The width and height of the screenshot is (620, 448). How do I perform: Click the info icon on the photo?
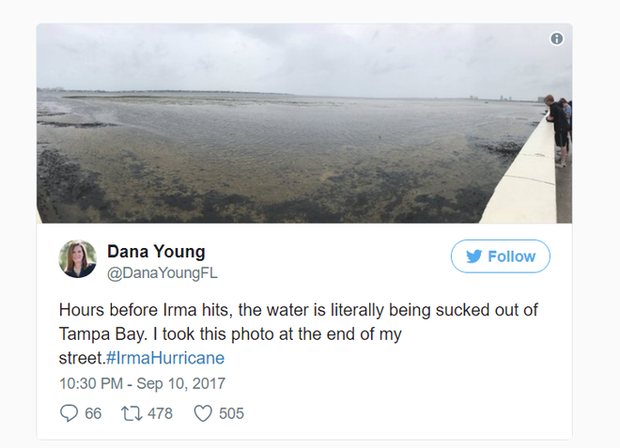click(557, 39)
